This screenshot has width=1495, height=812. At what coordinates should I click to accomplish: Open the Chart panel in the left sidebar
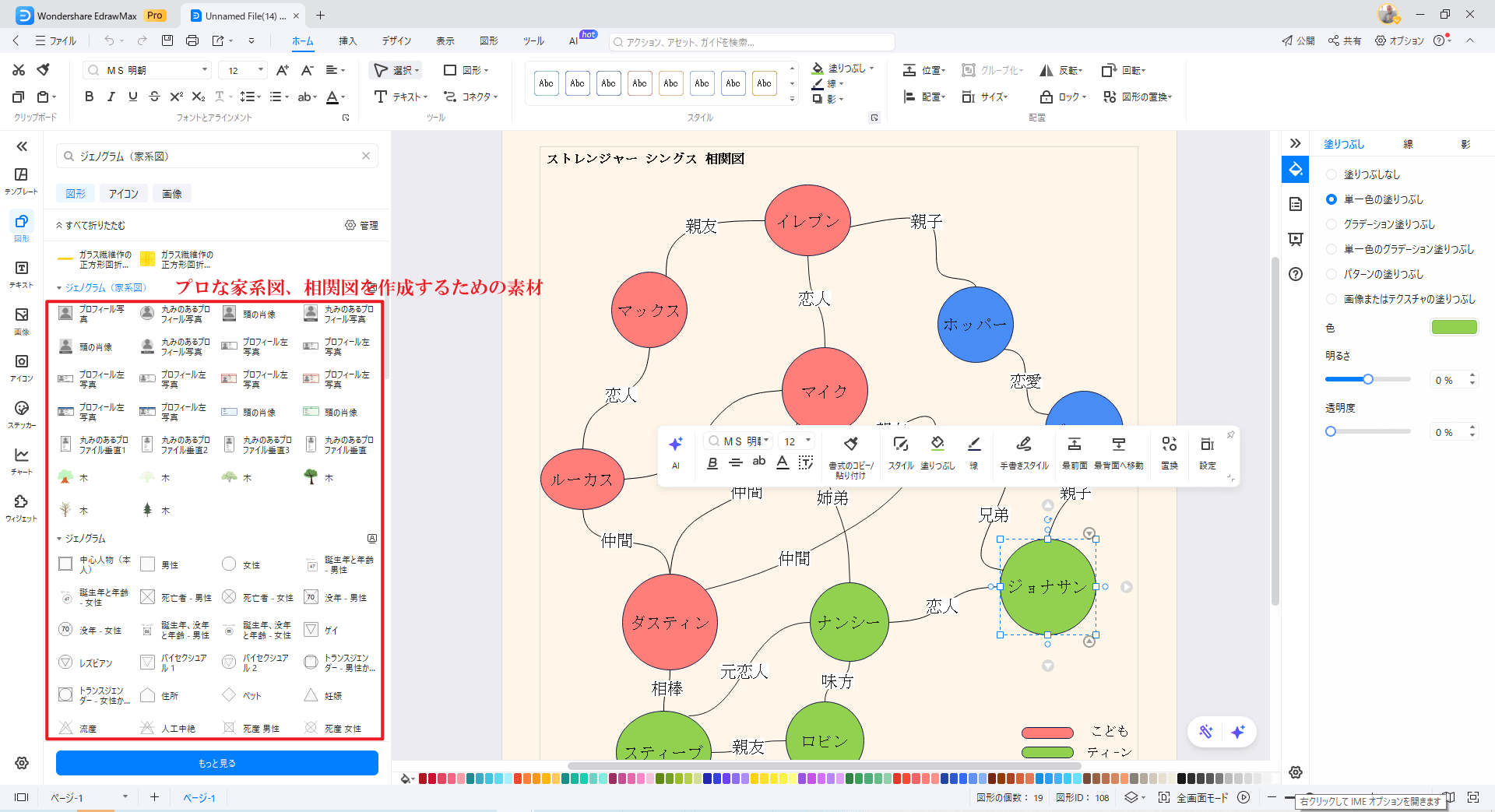click(21, 460)
